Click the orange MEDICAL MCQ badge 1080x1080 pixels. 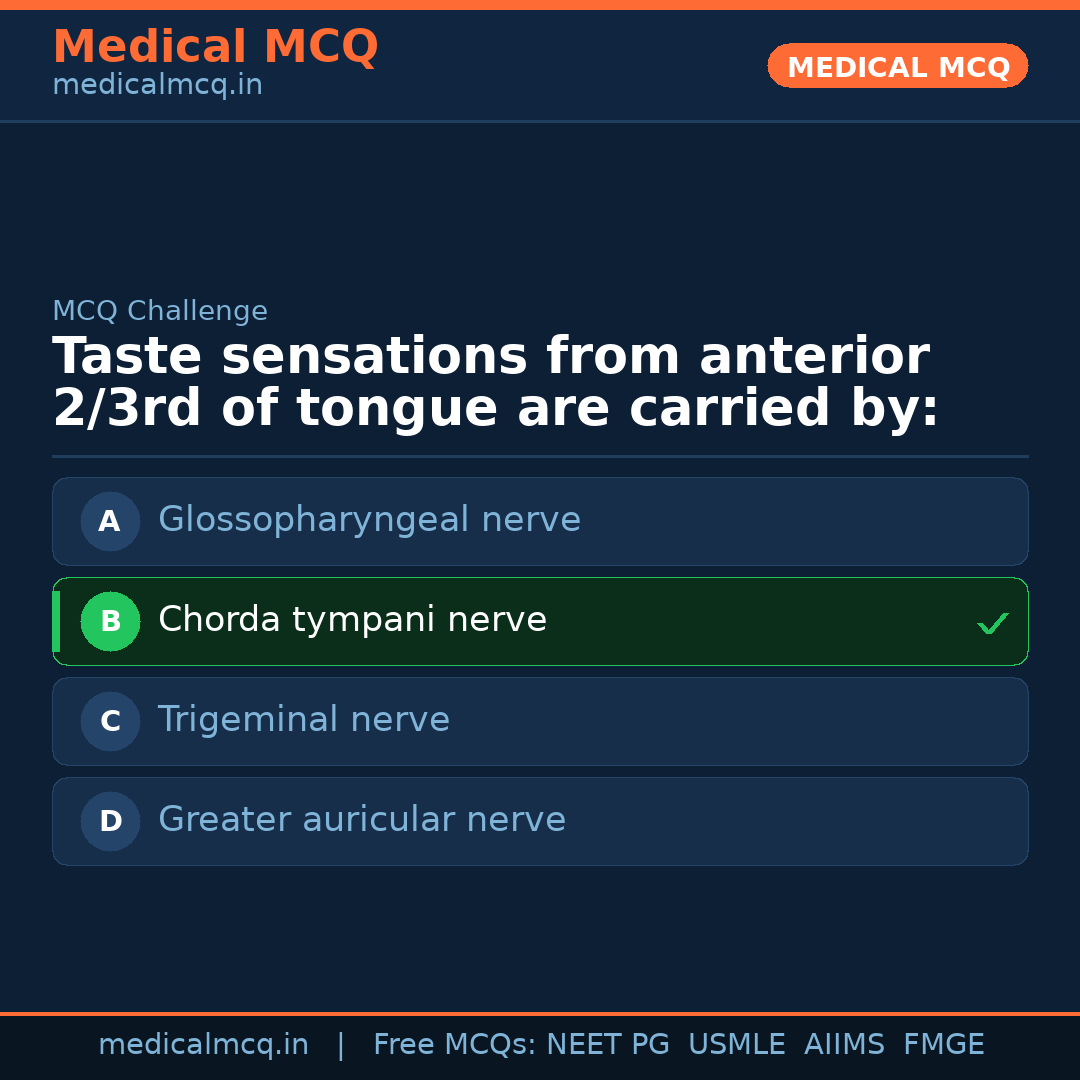(897, 67)
